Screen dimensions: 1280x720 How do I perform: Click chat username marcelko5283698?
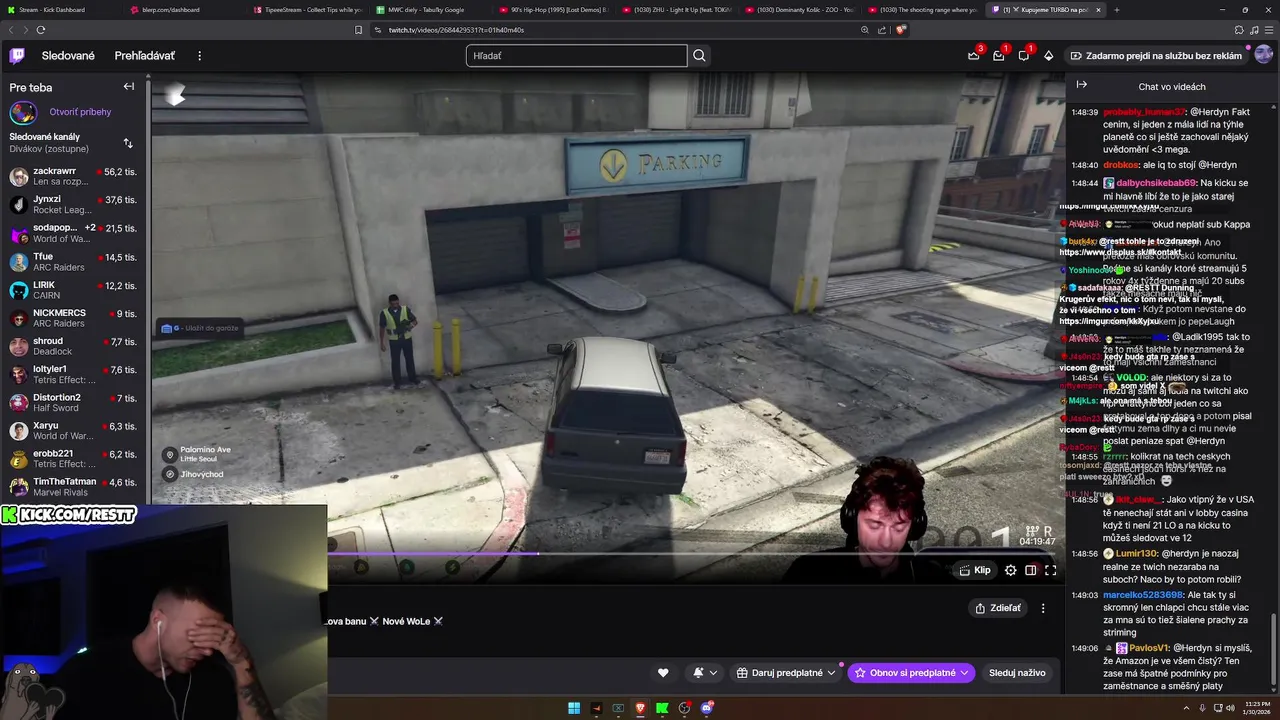coord(1143,595)
